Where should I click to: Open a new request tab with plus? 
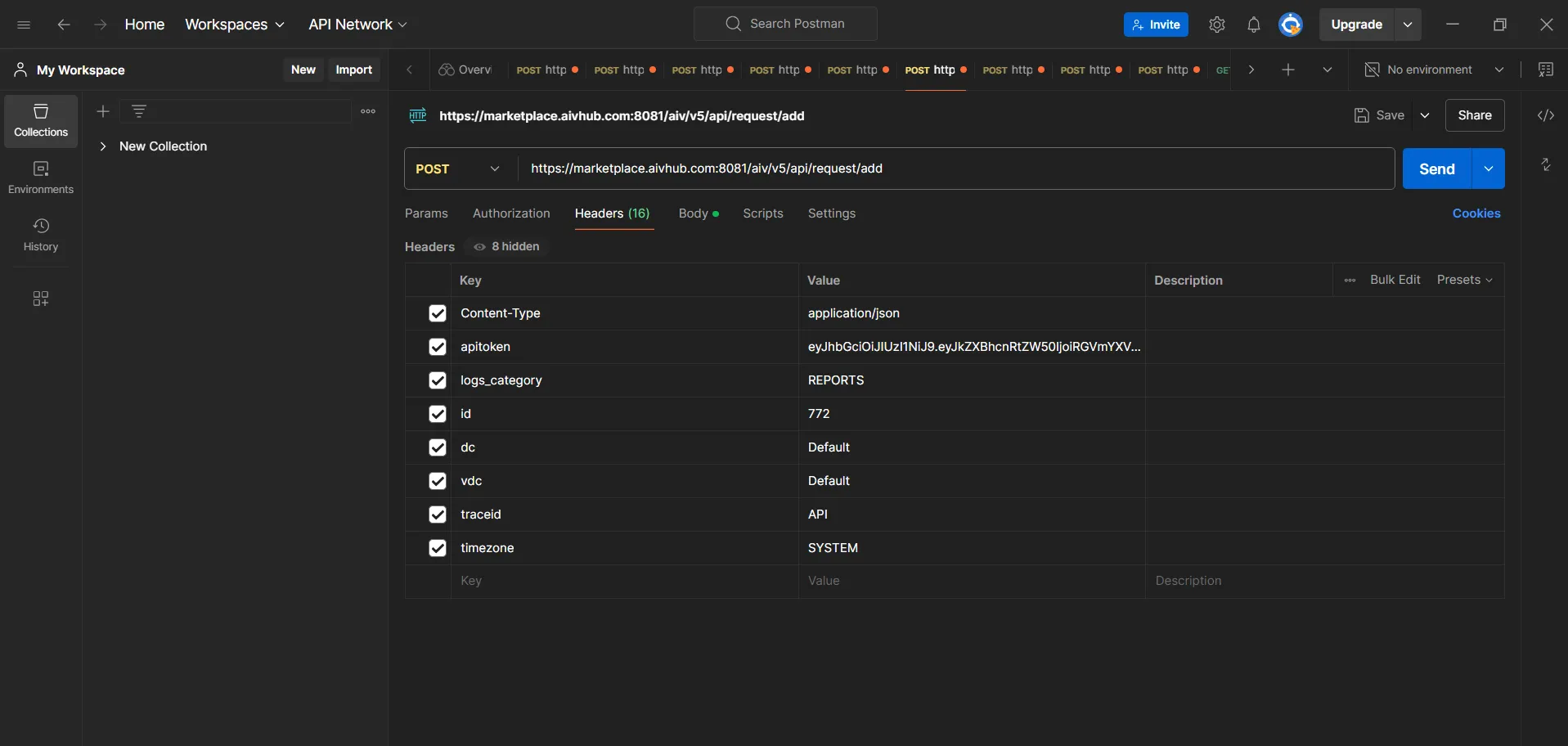[x=1288, y=70]
